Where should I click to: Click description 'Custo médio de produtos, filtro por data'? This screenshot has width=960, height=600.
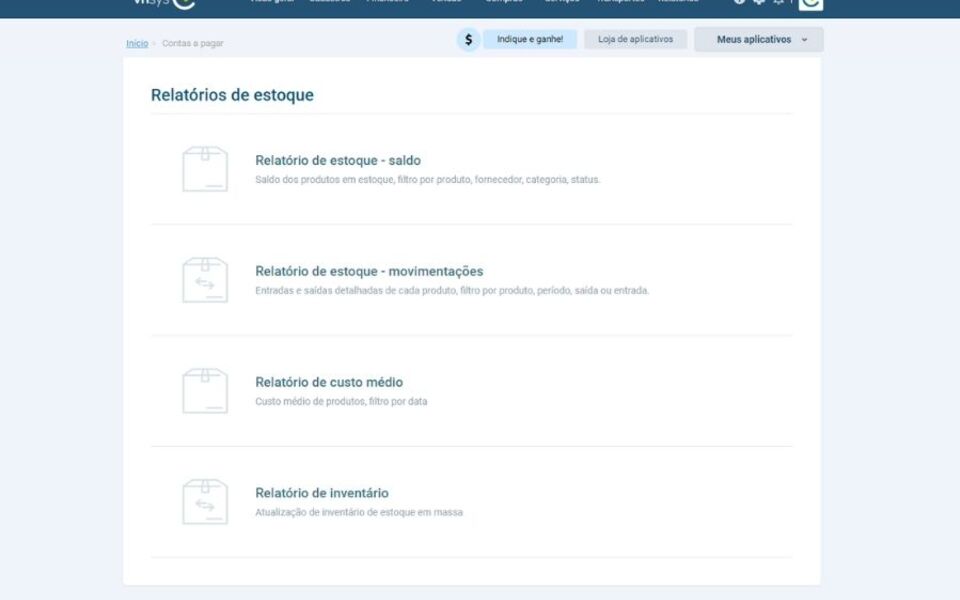(341, 402)
